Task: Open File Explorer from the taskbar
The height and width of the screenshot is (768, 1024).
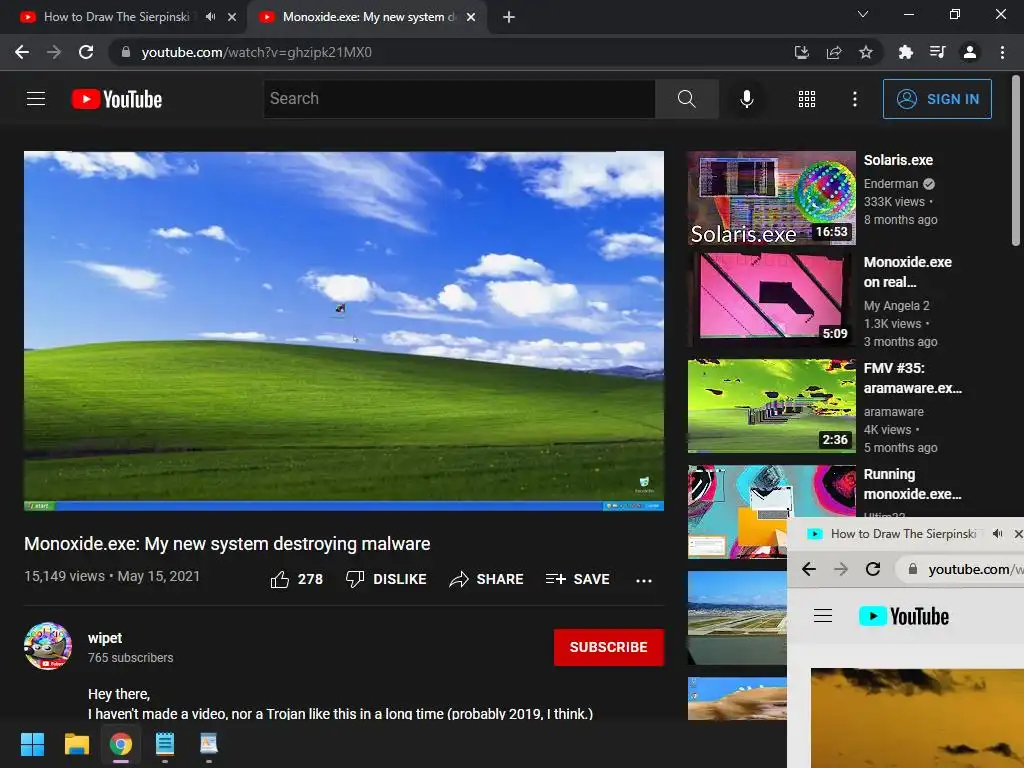Action: tap(76, 744)
